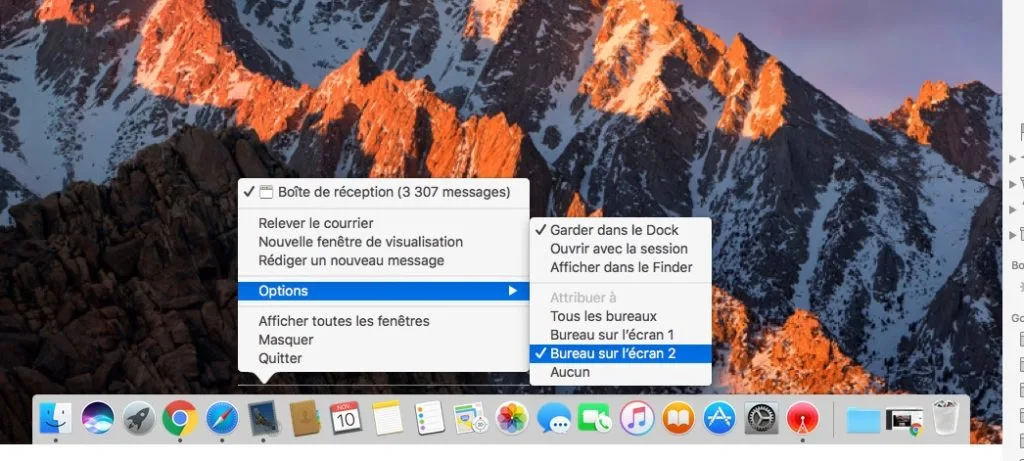Open the green FaceTime icon
This screenshot has width=1024, height=461.
[x=595, y=418]
